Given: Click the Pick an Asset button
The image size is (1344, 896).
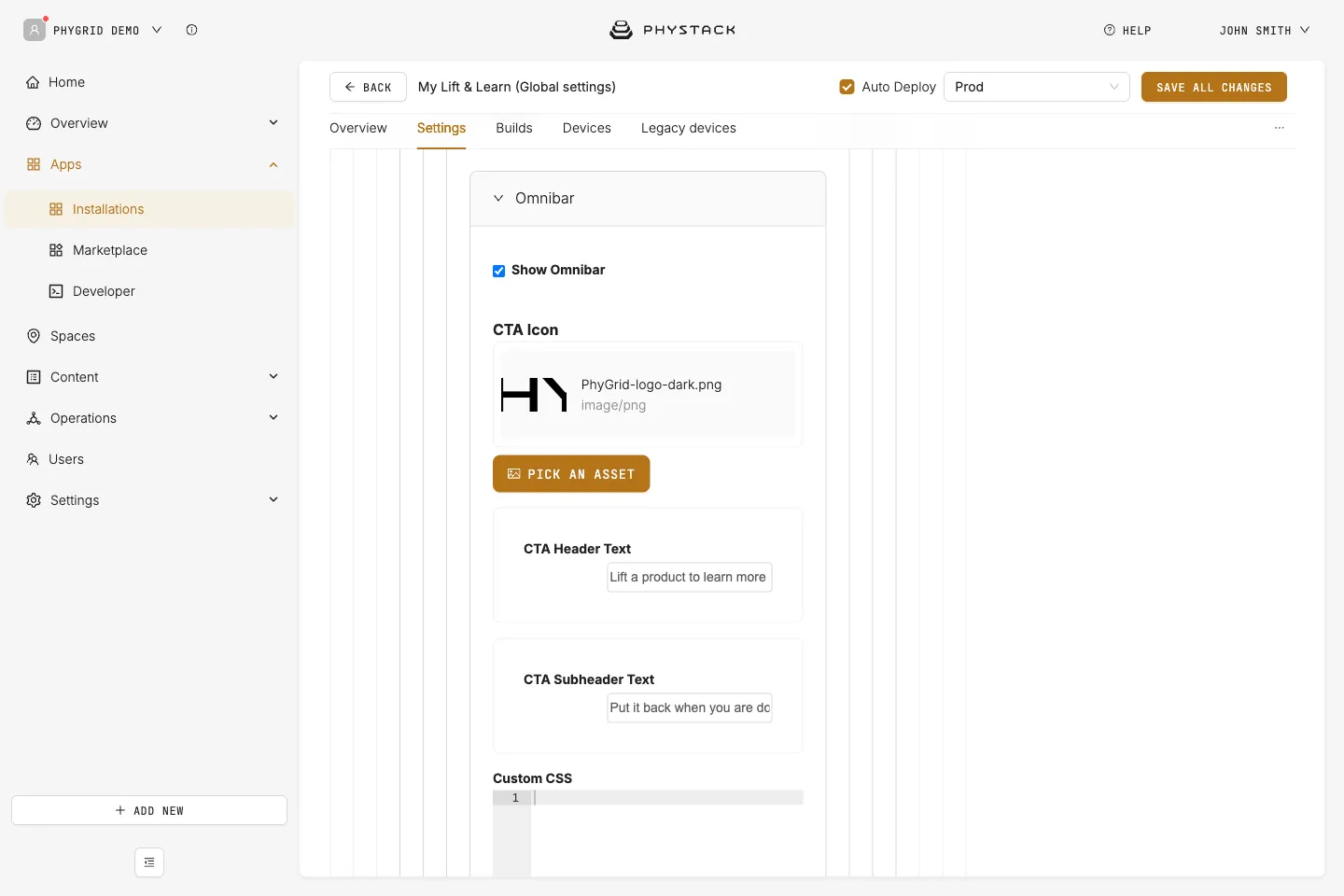Looking at the screenshot, I should (x=571, y=474).
